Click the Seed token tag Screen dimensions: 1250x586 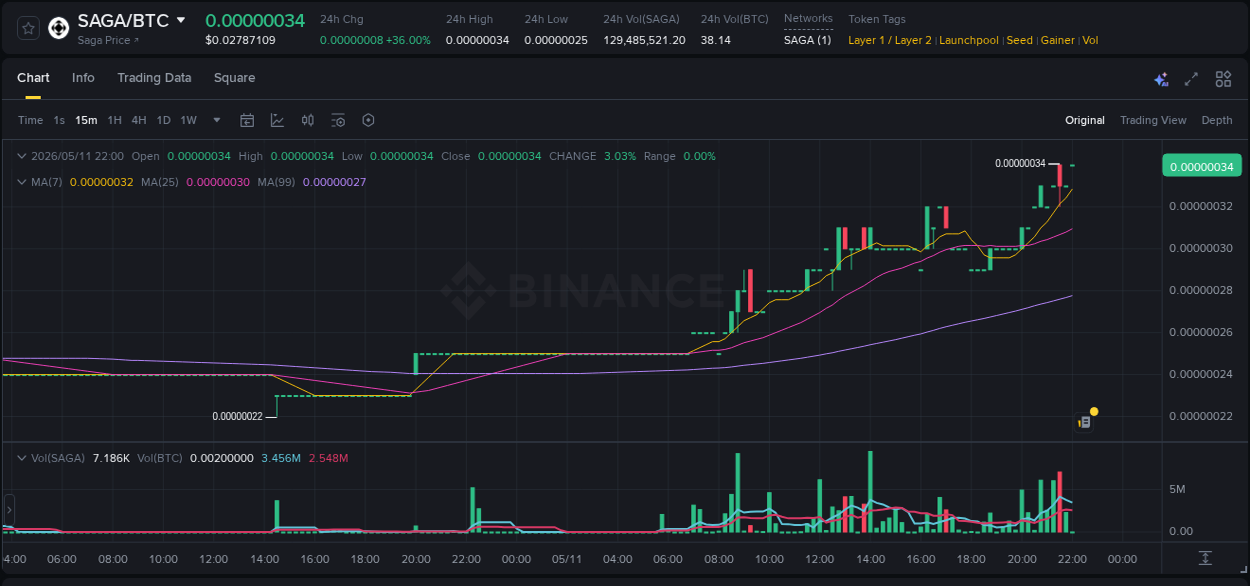(1019, 40)
